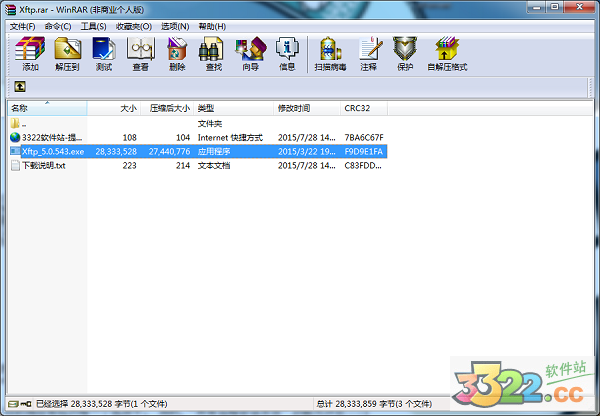
Task: Click the Scan Virus (扫描病毒) icon
Action: pyautogui.click(x=330, y=54)
